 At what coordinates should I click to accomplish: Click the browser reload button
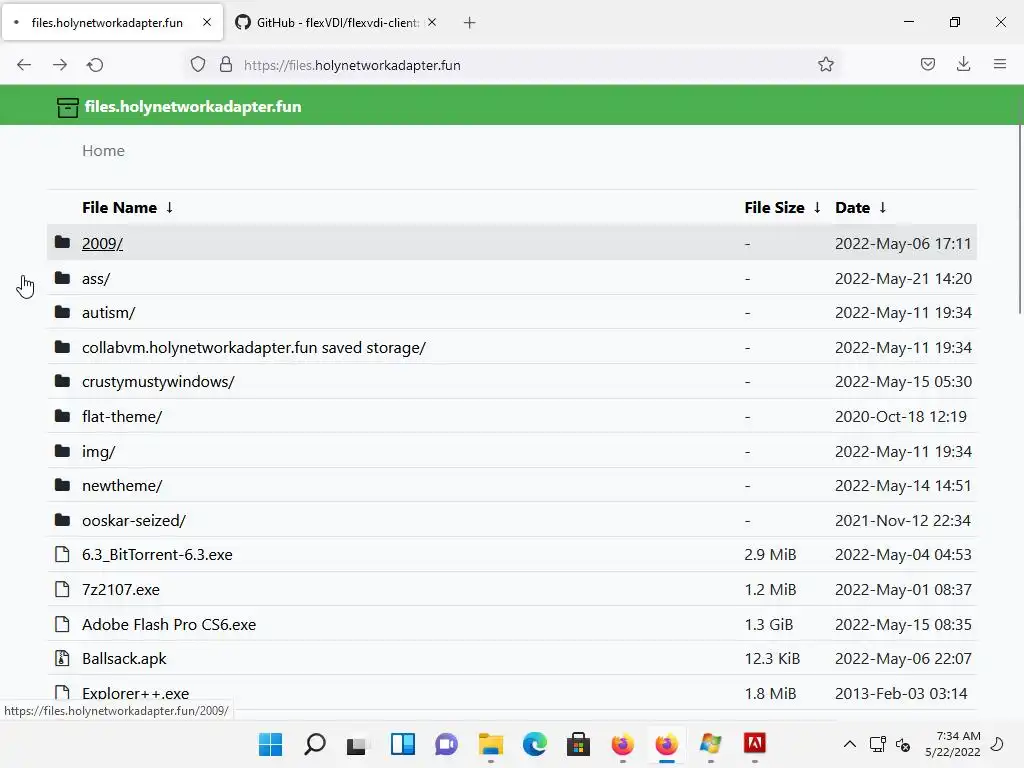pyautogui.click(x=95, y=65)
